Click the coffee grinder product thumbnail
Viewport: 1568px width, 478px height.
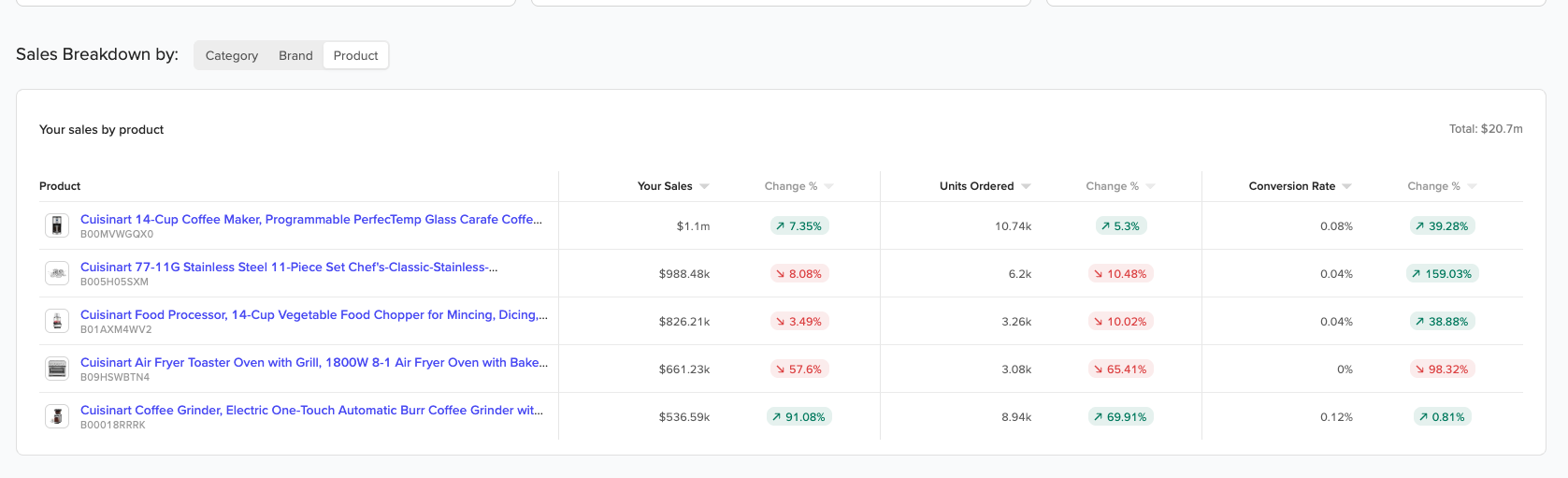pyautogui.click(x=57, y=416)
